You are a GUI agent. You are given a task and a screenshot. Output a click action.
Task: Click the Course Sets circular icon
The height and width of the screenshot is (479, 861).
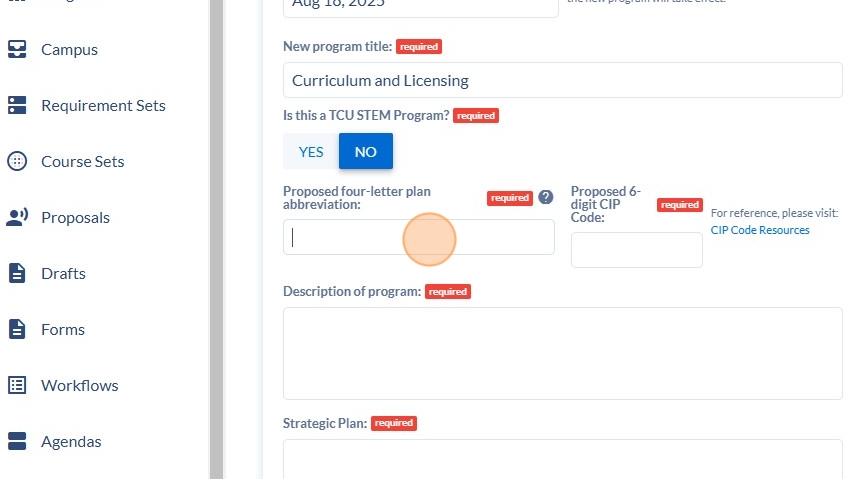click(x=17, y=161)
